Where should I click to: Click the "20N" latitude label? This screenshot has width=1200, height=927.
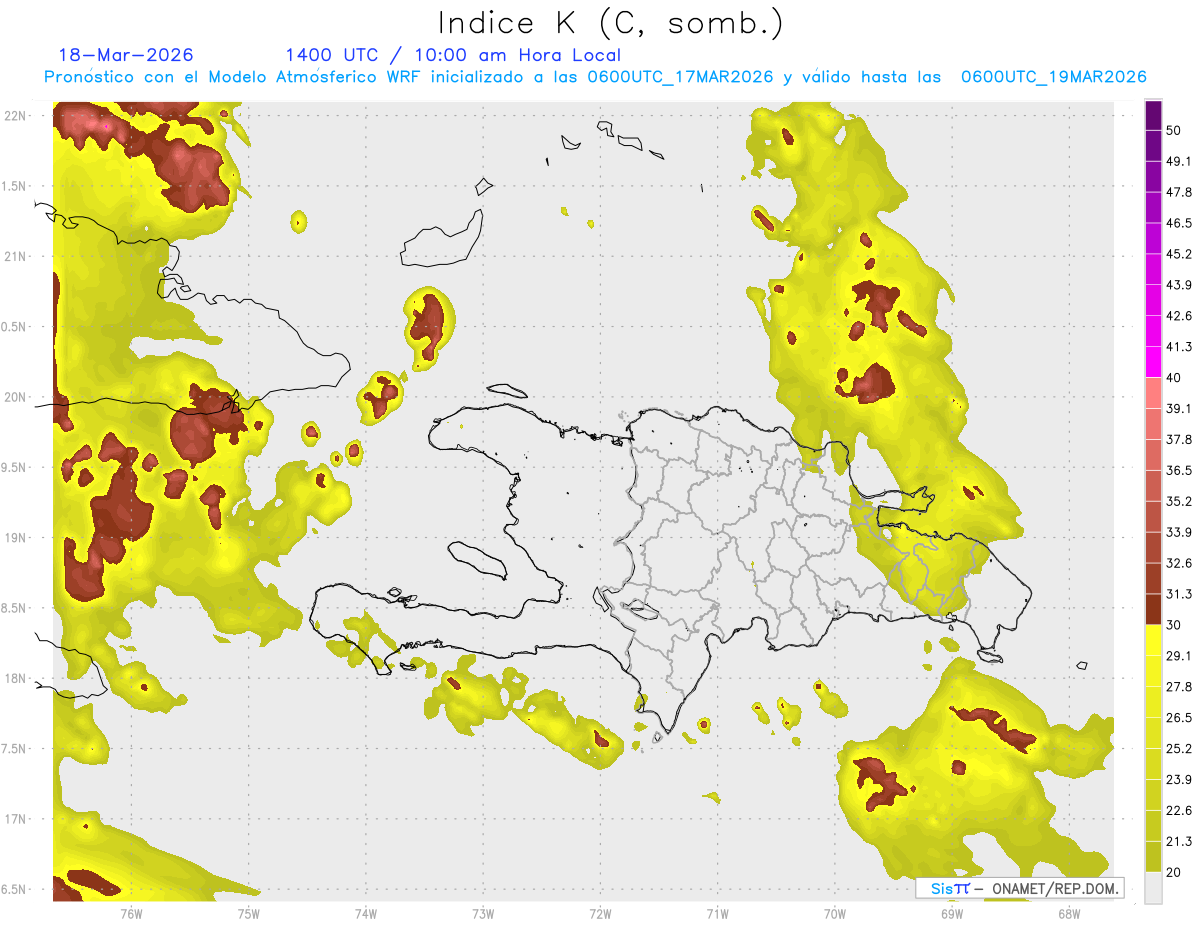17,397
